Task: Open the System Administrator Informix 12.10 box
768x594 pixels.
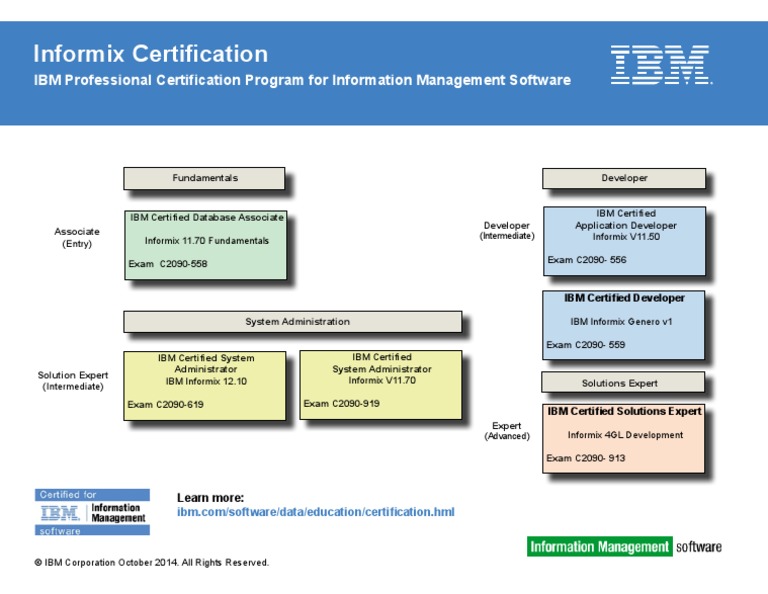Action: click(205, 385)
